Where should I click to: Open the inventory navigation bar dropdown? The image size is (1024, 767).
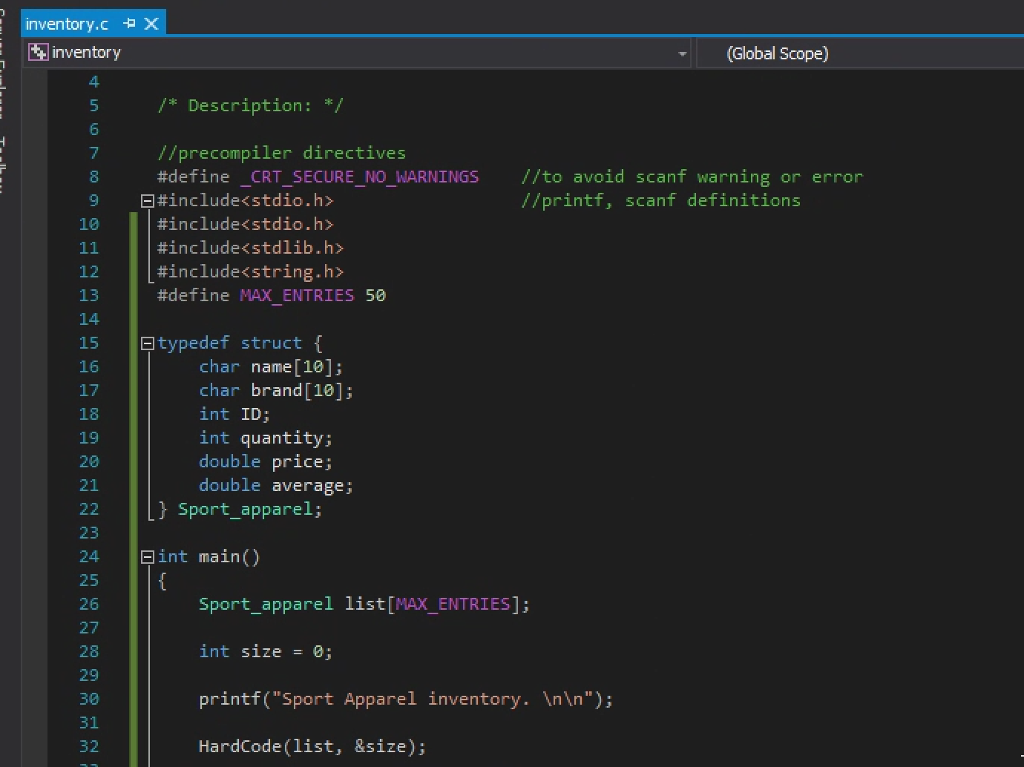[x=681, y=52]
